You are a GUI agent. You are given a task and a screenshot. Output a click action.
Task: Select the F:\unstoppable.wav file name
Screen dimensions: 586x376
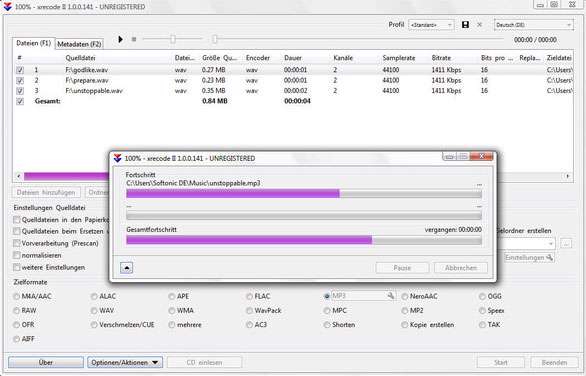[94, 91]
